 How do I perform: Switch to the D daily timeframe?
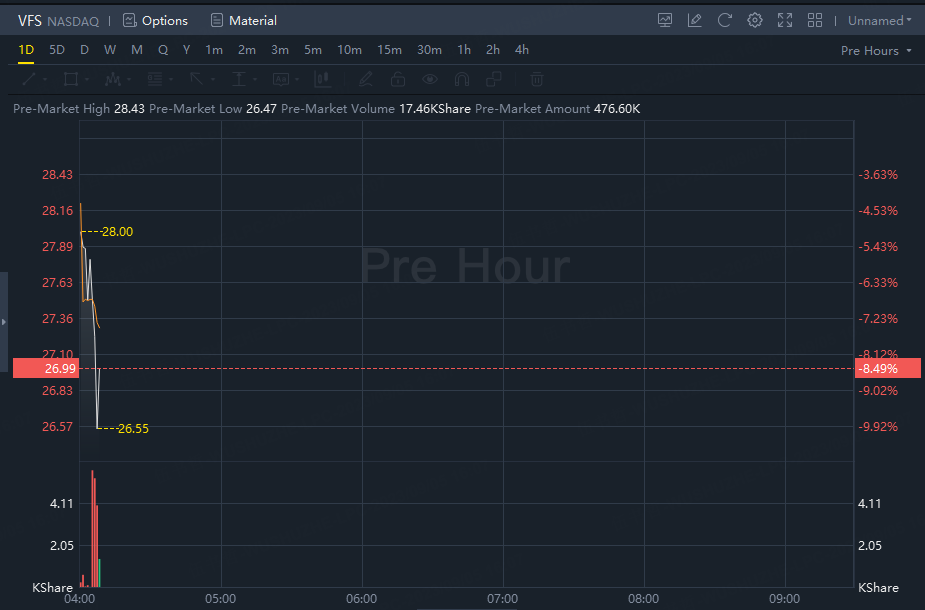[x=84, y=50]
